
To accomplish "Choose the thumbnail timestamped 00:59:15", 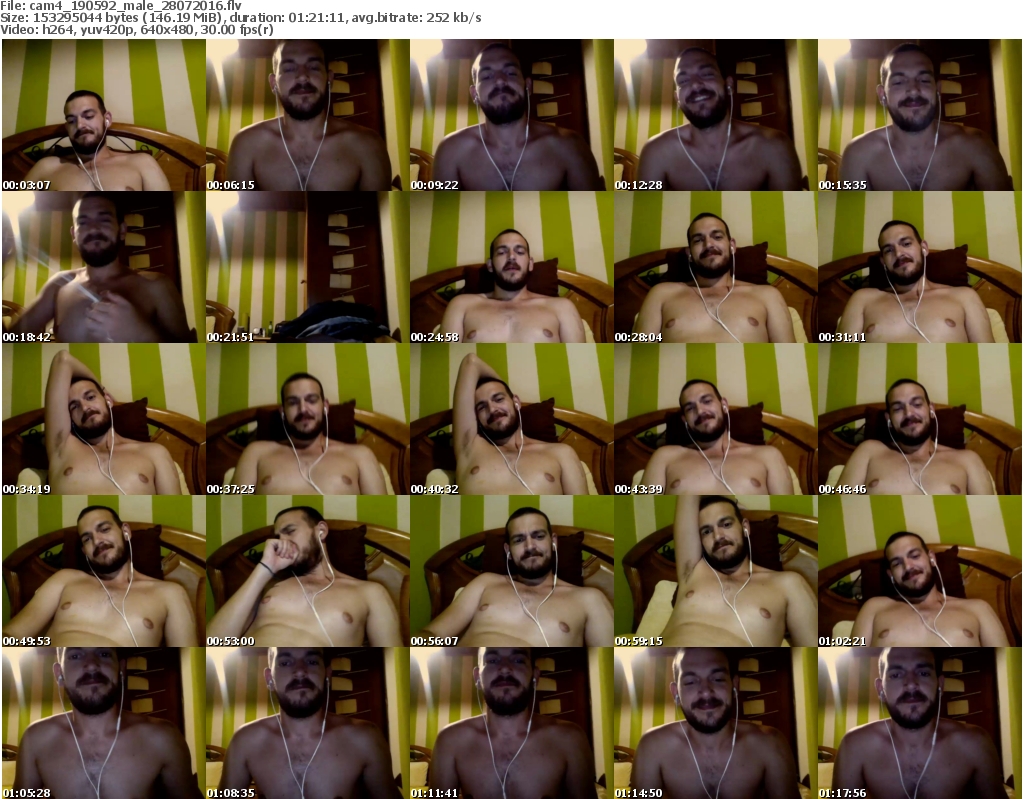I will pos(715,571).
